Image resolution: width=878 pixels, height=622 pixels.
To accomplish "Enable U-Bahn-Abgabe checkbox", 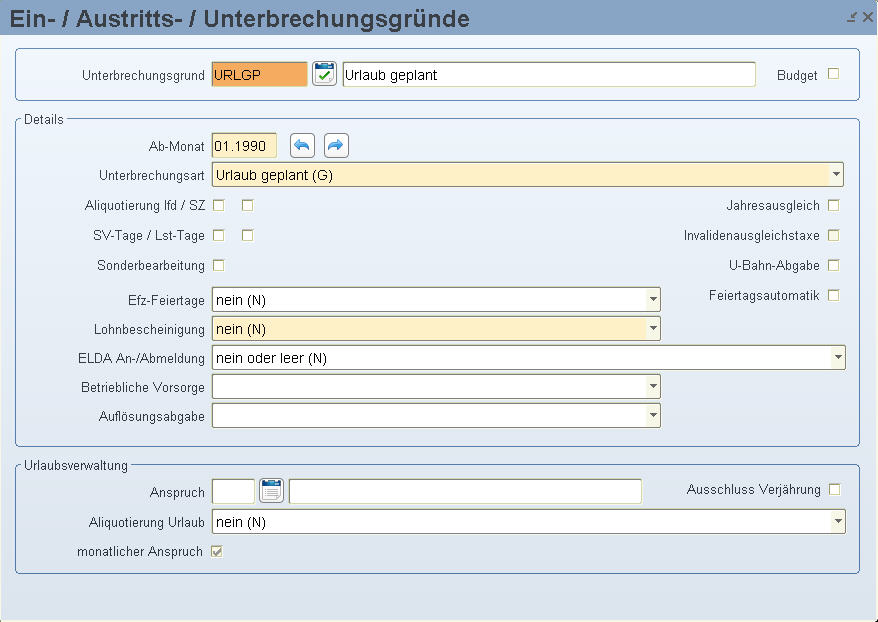I will (x=834, y=265).
